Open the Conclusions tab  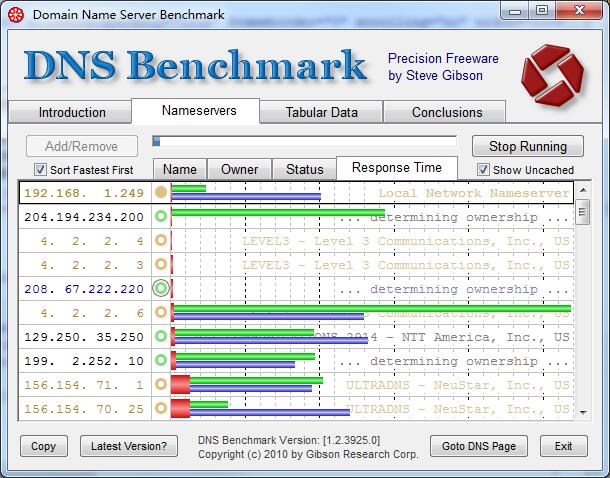(447, 112)
